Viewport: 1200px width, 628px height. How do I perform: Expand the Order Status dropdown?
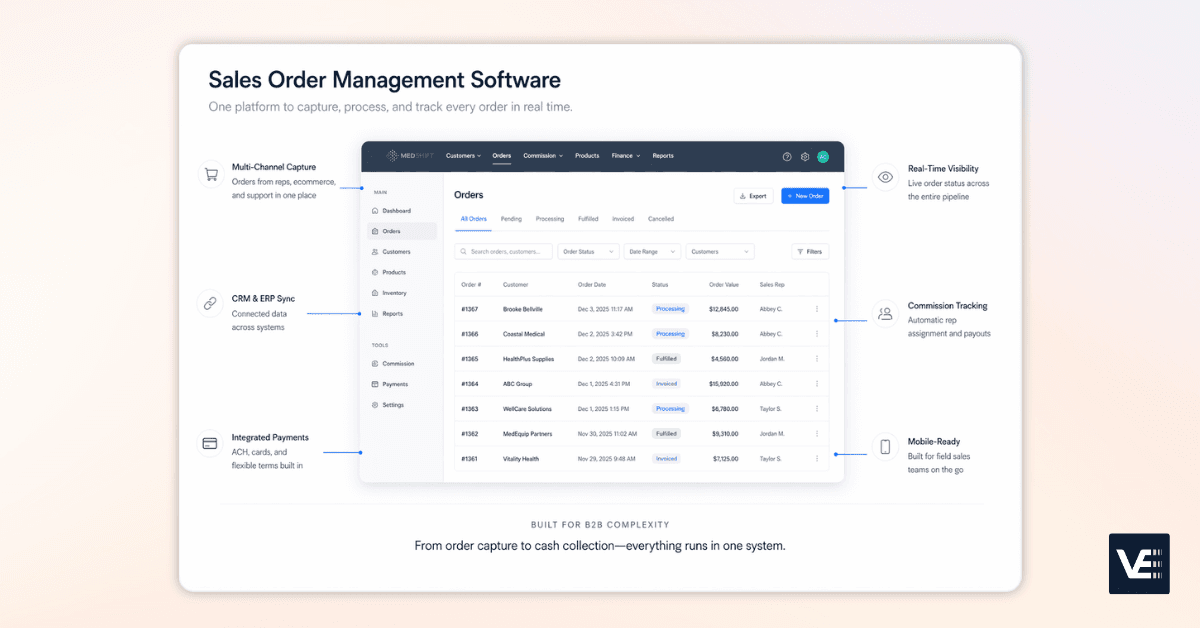tap(587, 251)
